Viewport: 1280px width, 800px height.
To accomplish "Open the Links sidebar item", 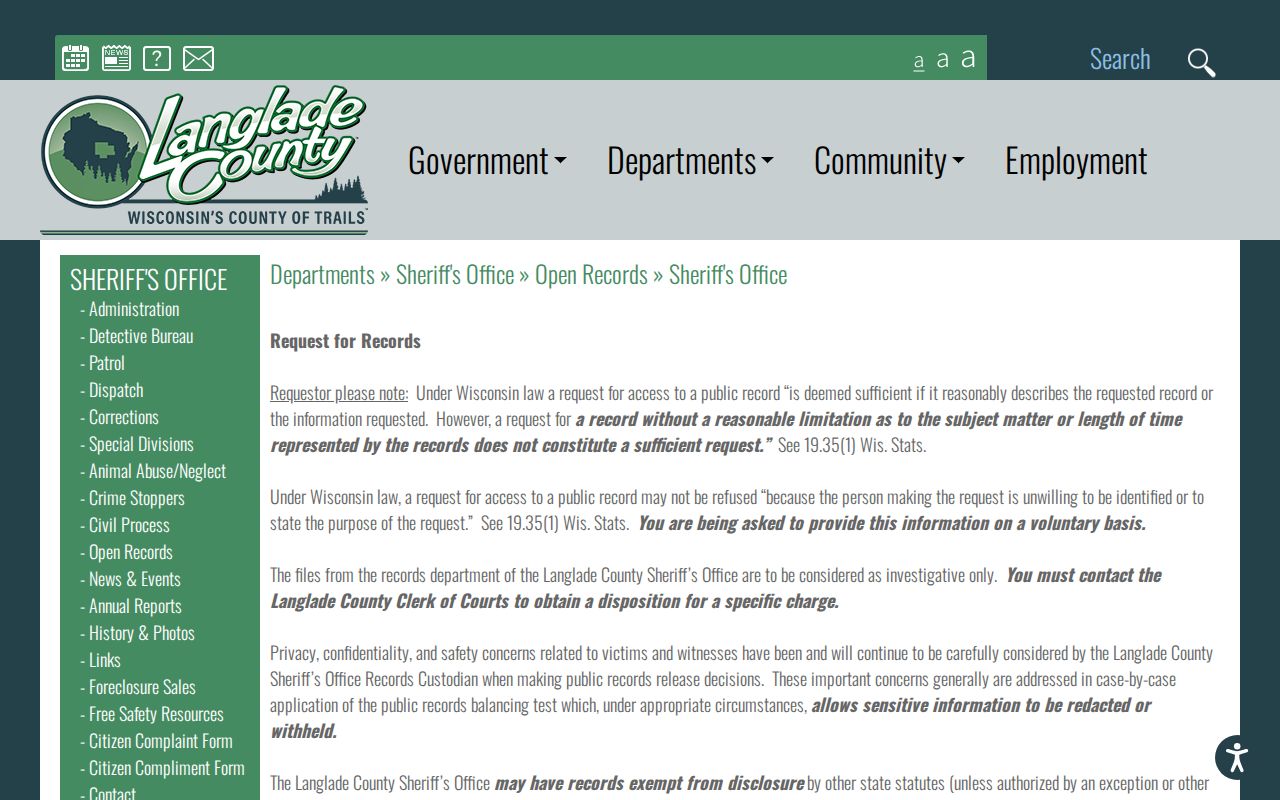I will coord(105,660).
